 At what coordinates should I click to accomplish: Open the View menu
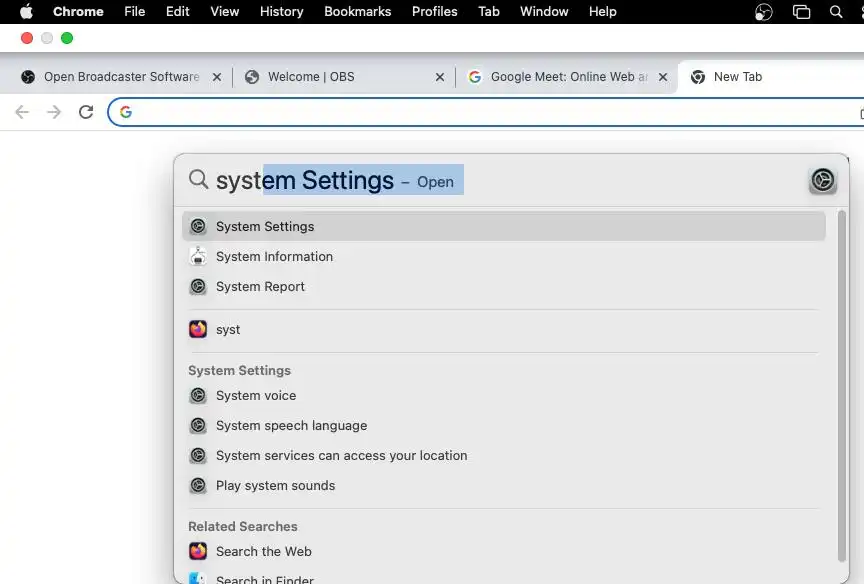pos(225,12)
